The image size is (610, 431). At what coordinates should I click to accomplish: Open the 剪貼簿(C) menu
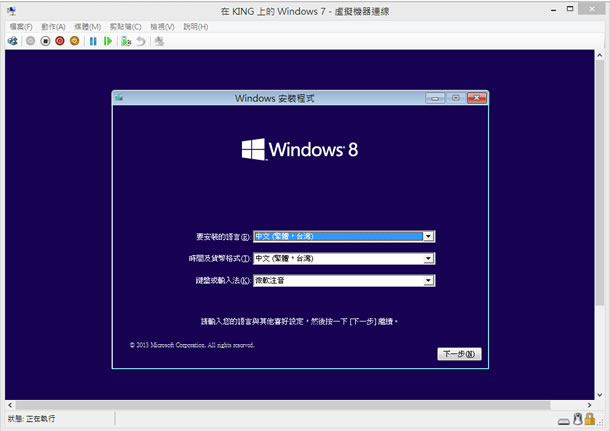[125, 26]
